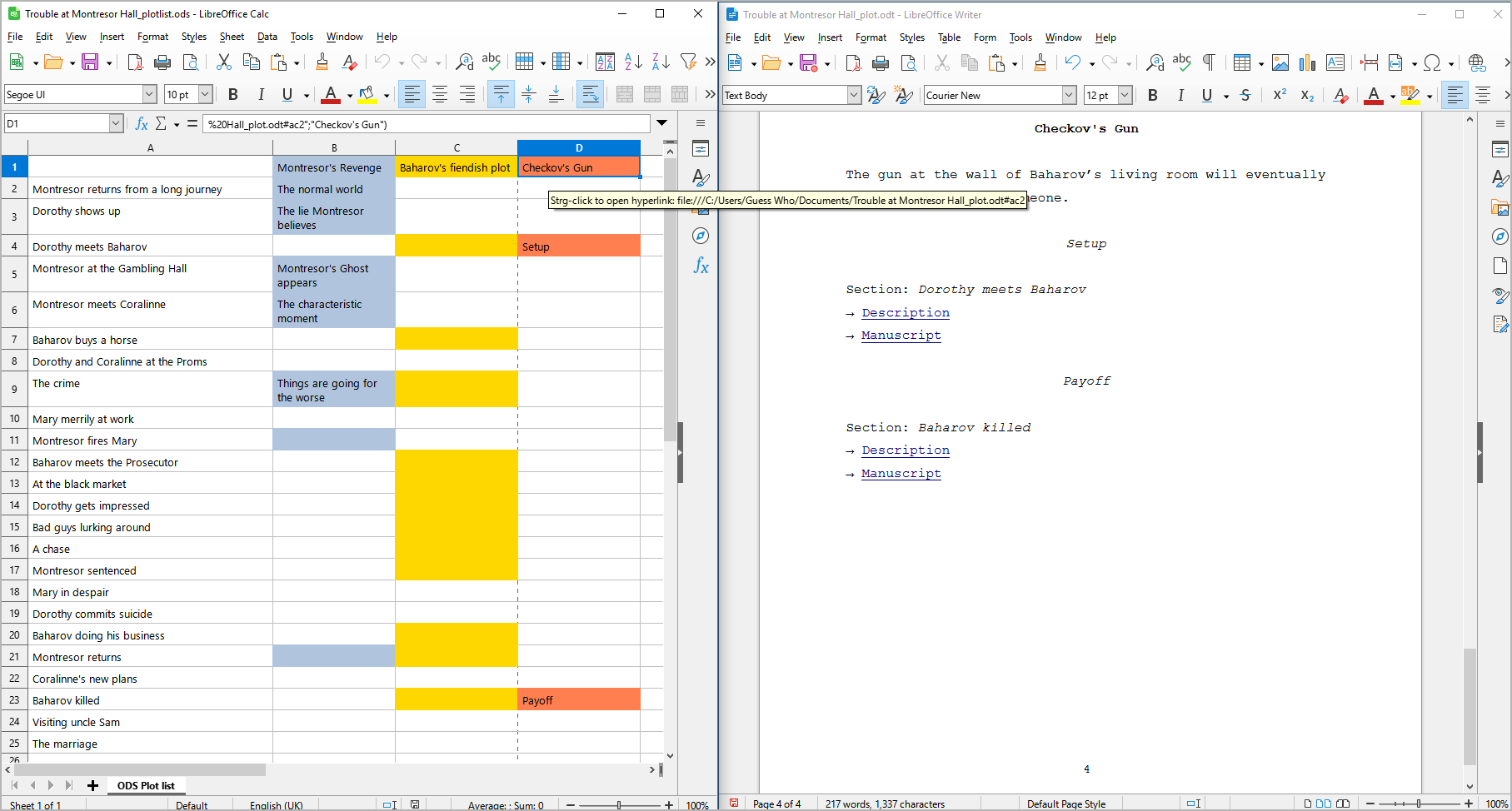Toggle bold formatting in Writer
The width and height of the screenshot is (1512, 811).
1152,96
